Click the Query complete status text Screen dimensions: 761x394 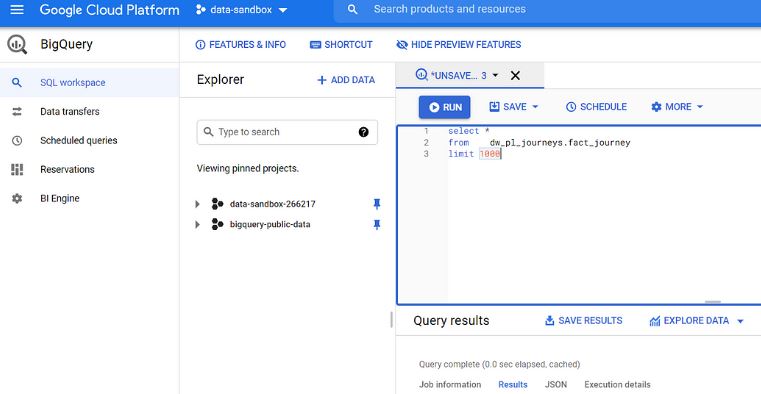click(x=499, y=364)
